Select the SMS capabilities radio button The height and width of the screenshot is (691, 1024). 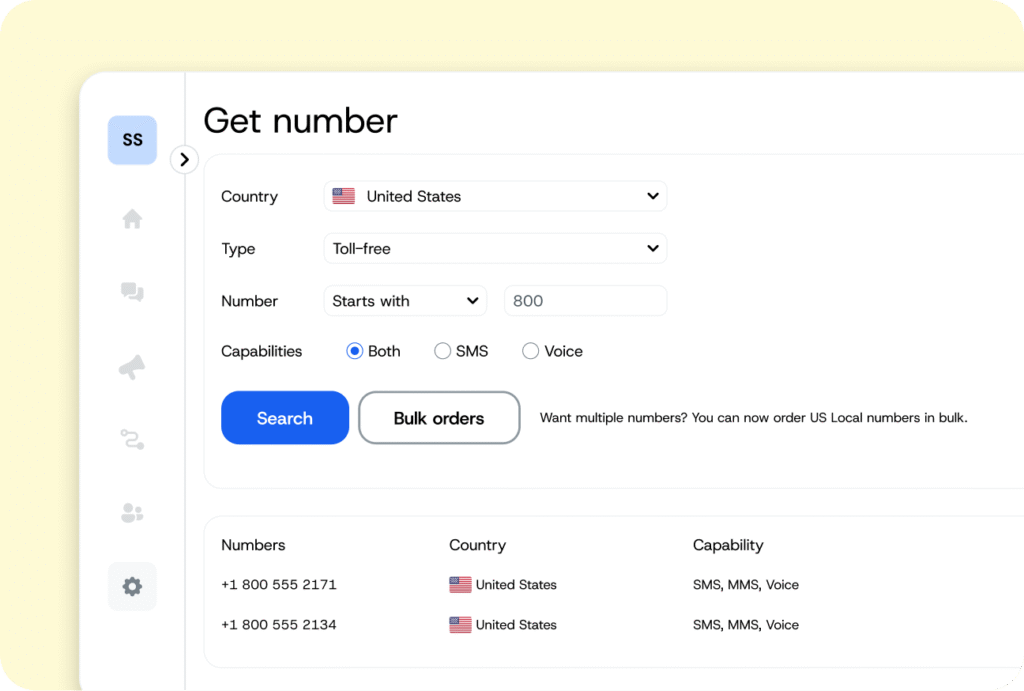[442, 351]
